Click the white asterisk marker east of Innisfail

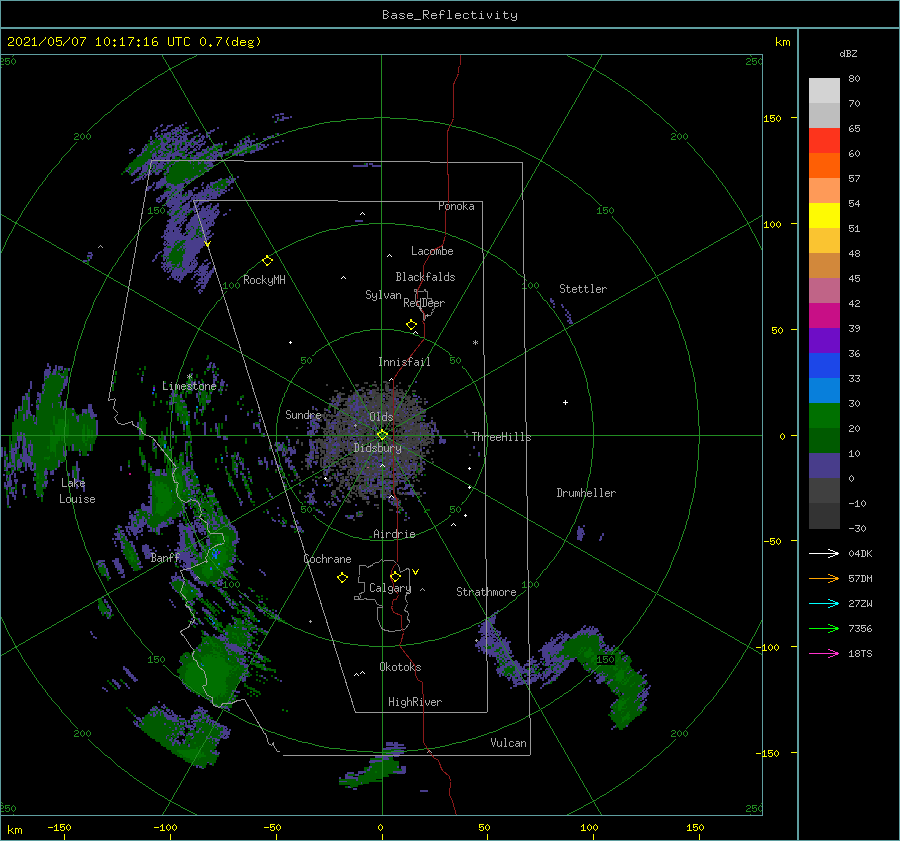click(475, 343)
